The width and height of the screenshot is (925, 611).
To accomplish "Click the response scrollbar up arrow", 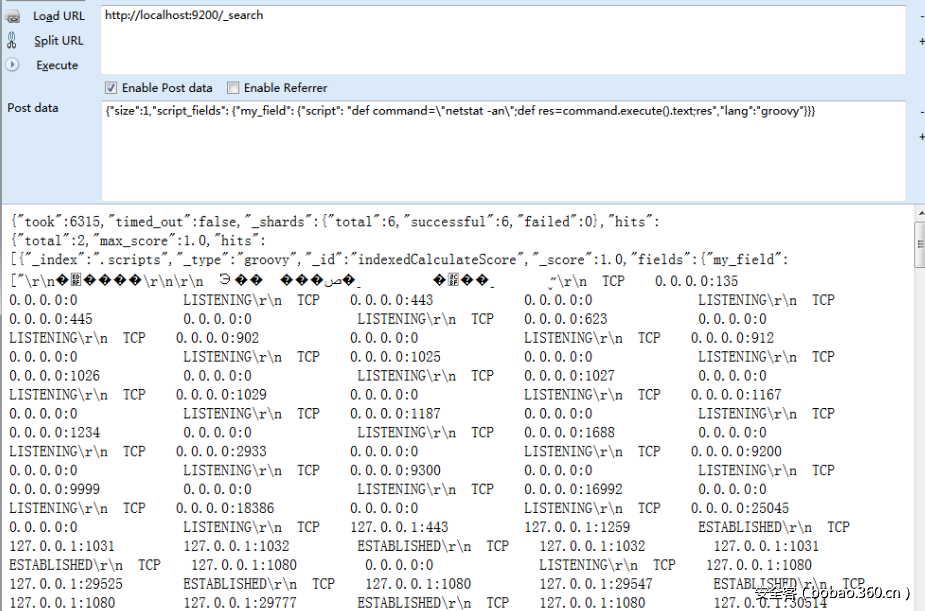I will 919,214.
